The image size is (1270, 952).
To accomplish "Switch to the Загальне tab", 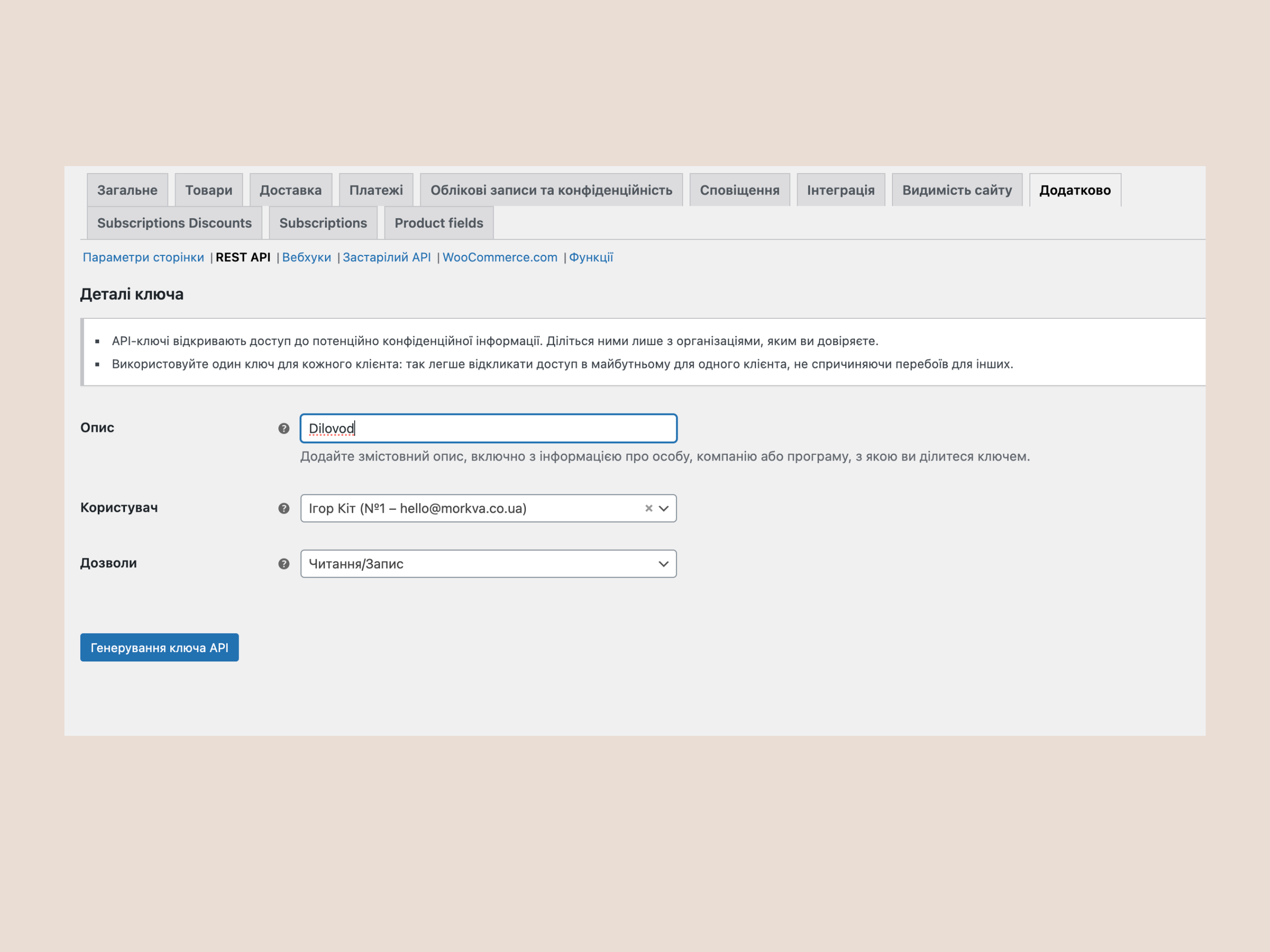I will click(x=127, y=190).
